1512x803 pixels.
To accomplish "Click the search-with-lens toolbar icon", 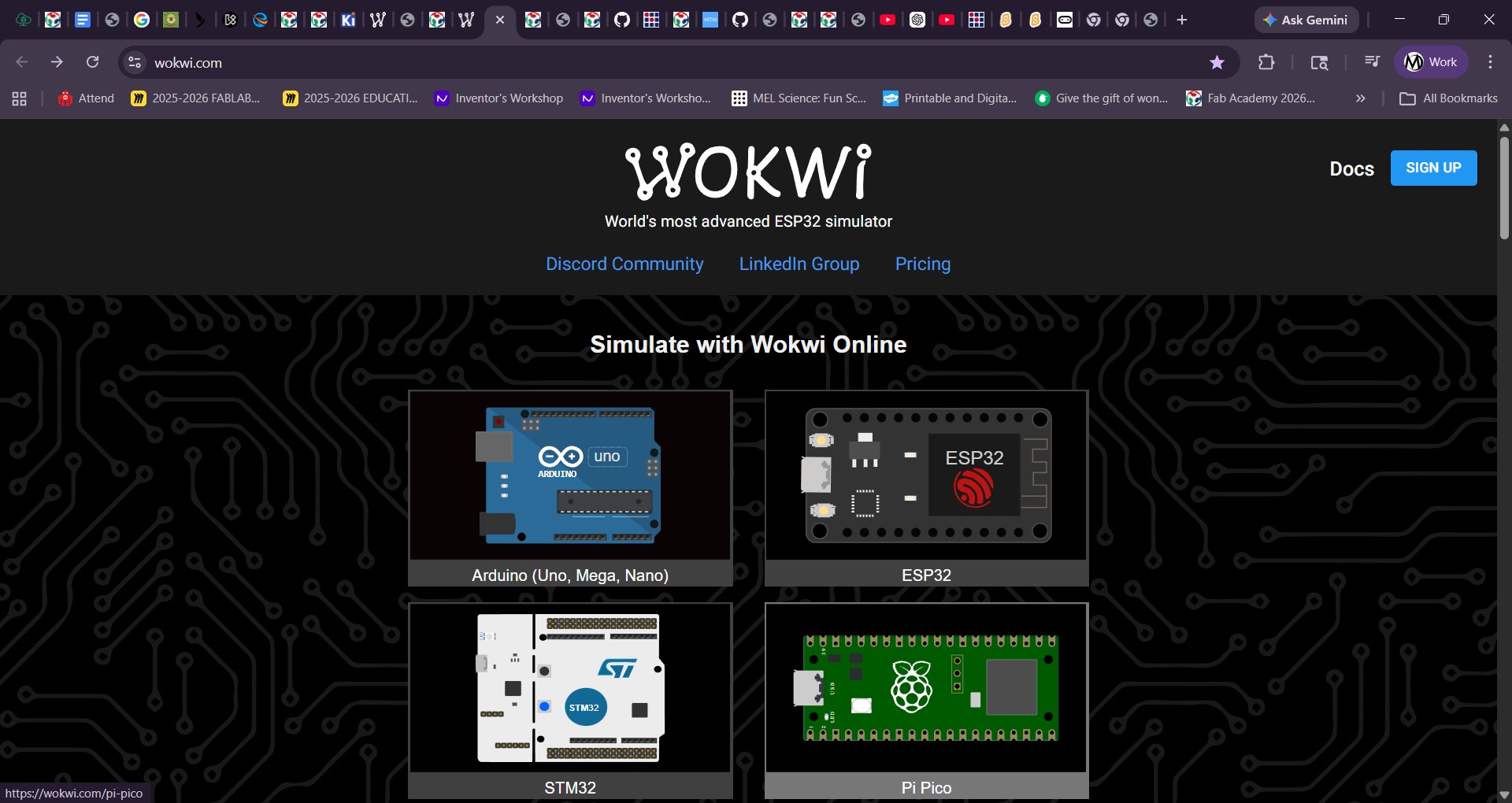I will click(1319, 62).
